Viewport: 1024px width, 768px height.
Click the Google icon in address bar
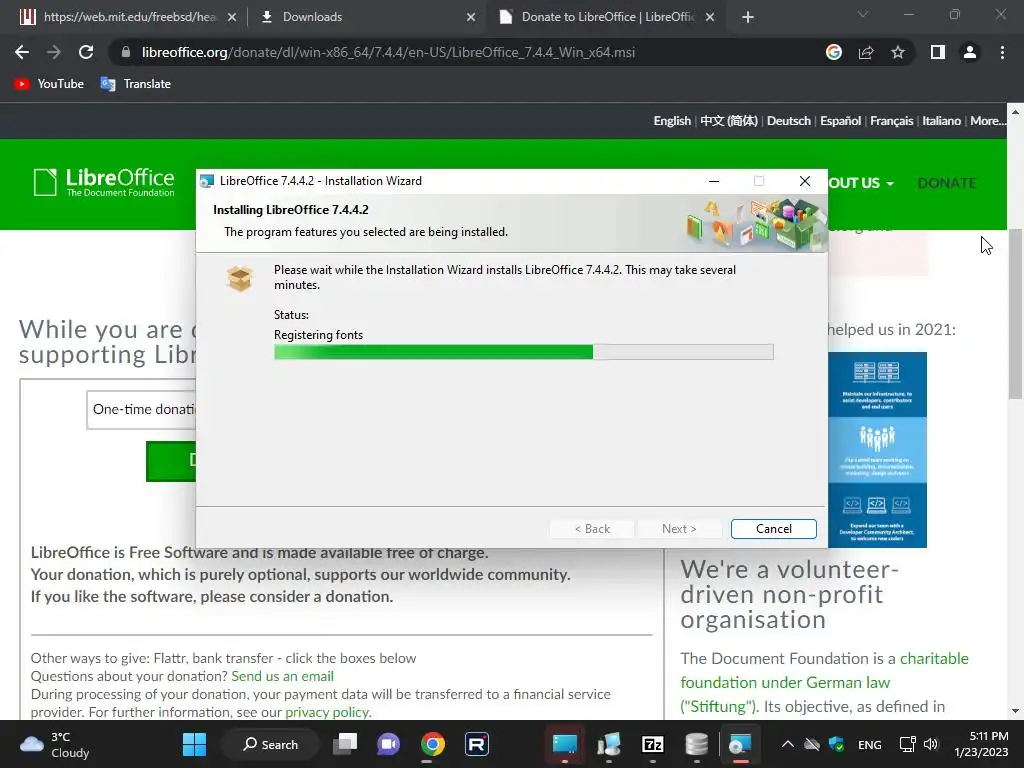click(x=834, y=52)
